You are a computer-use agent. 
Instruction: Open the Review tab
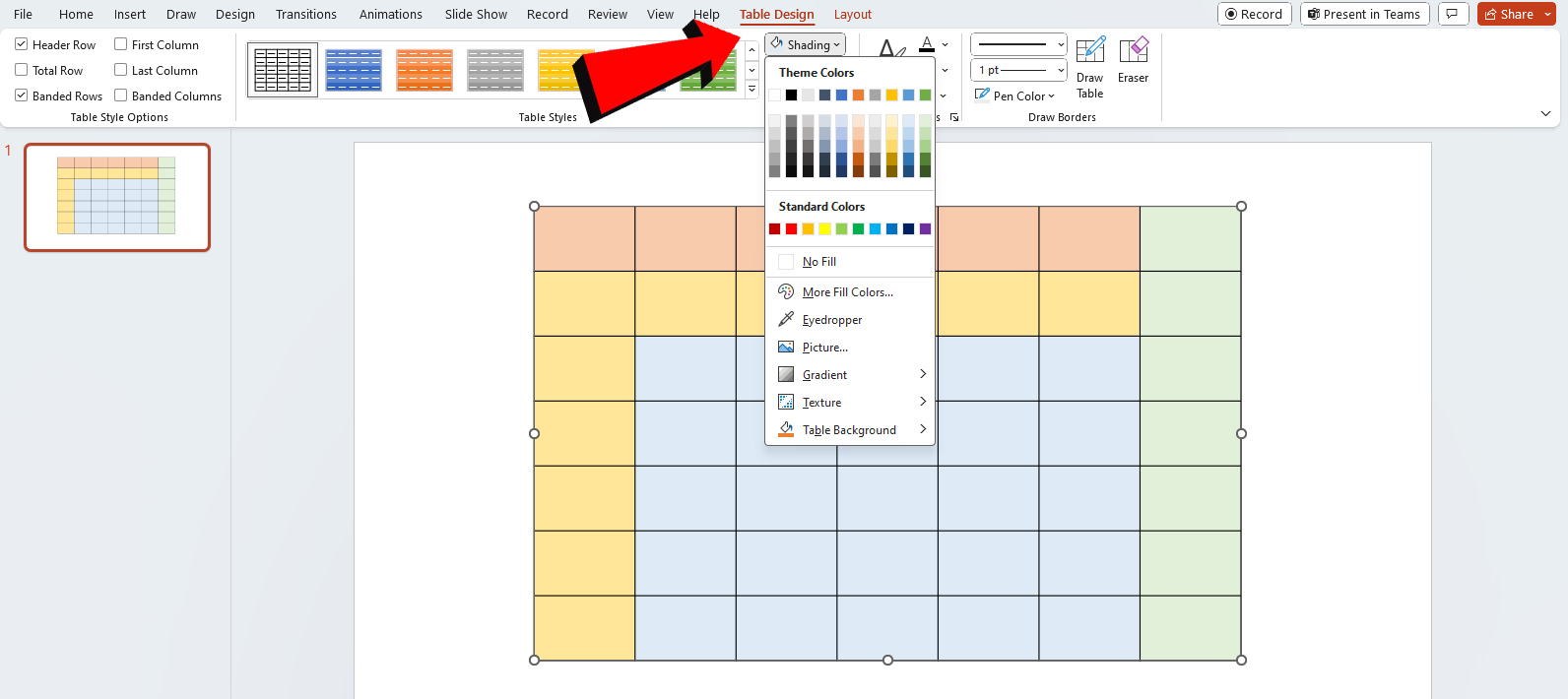pos(608,14)
